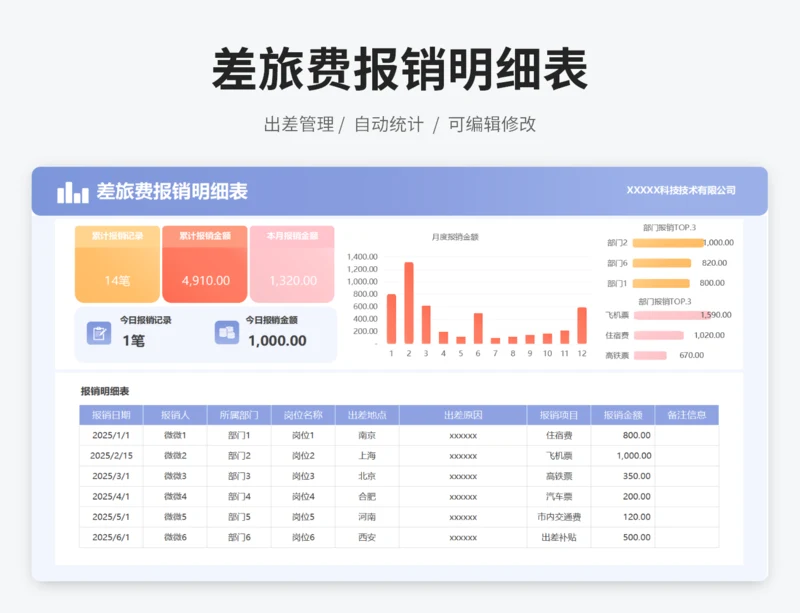Click the 部门2 orange bar
Viewport: 800px width, 613px height.
[668, 243]
